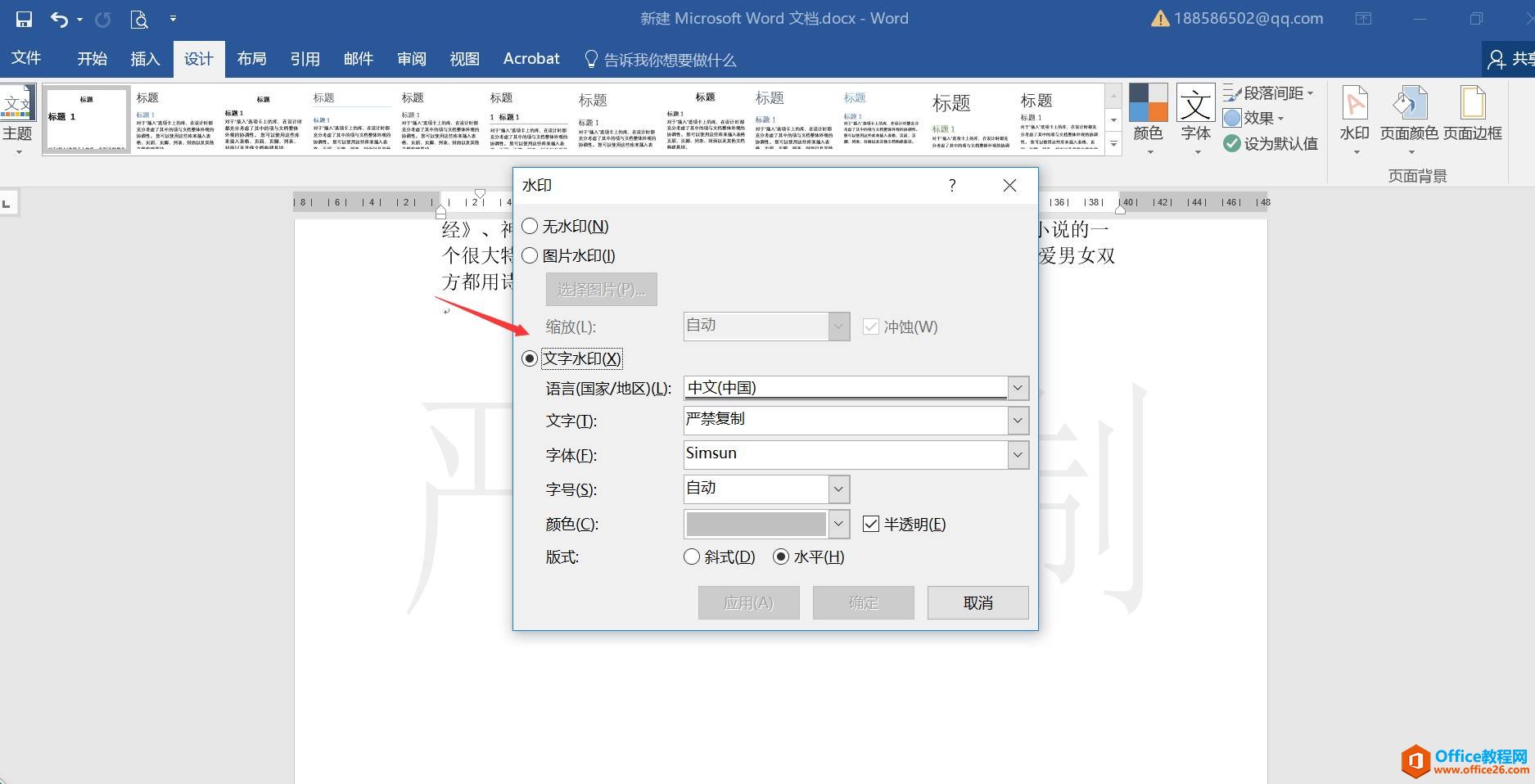Select the 文字水印 (Text watermark) radio button
The height and width of the screenshot is (784, 1535).
[530, 358]
